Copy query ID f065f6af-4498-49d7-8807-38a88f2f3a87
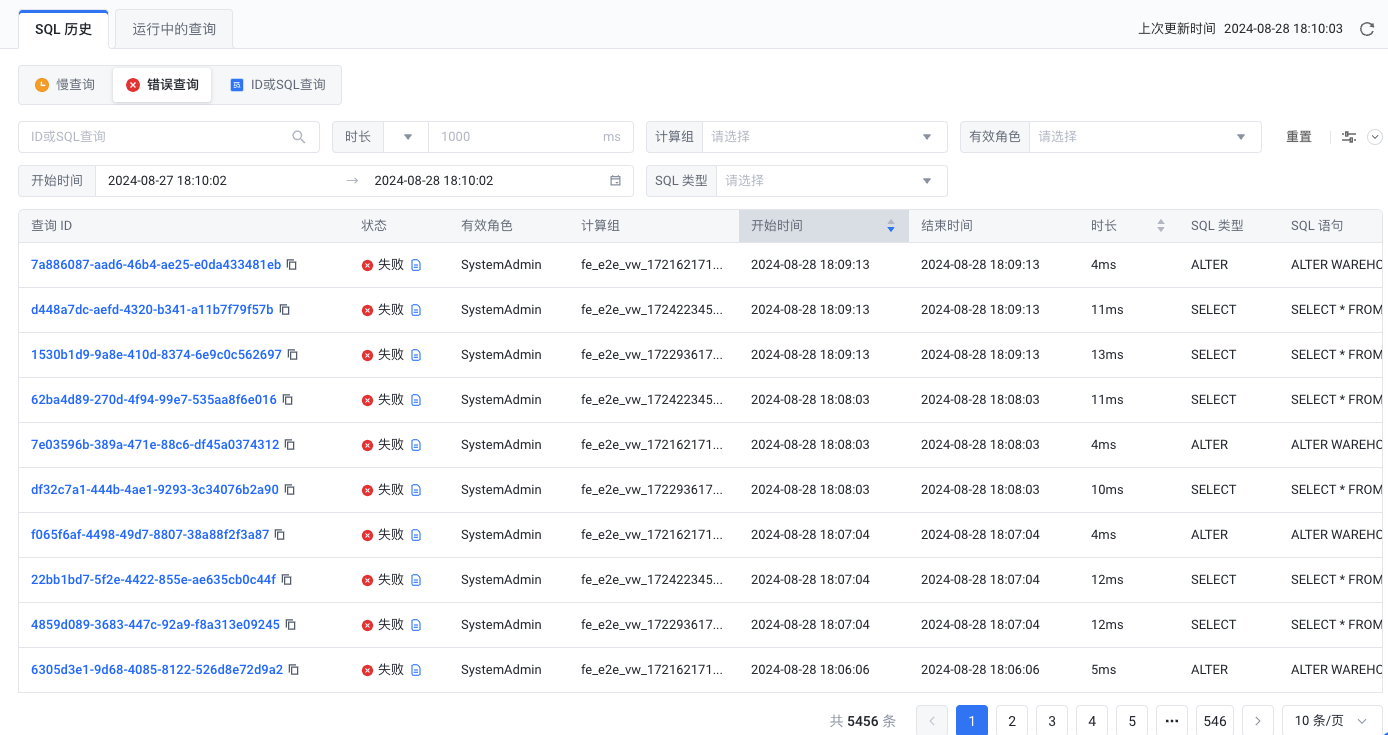This screenshot has width=1388, height=735. coord(280,535)
